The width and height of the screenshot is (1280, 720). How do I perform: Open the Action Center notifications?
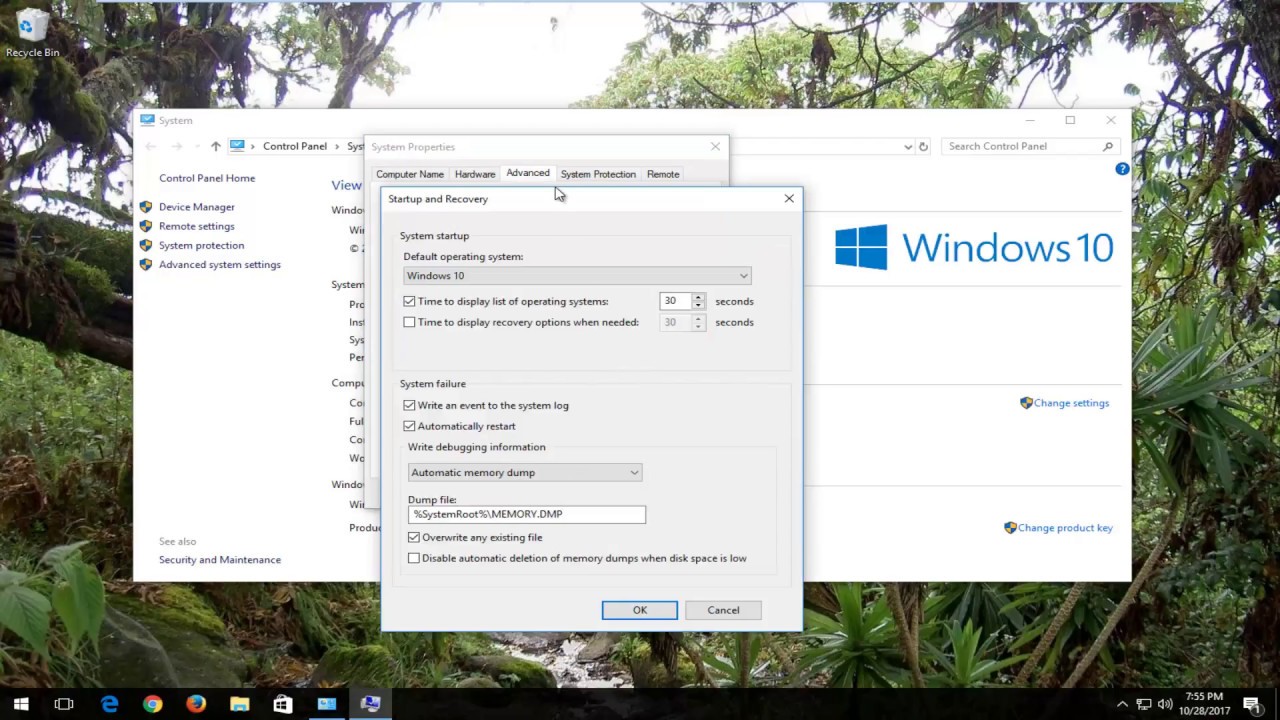point(1251,704)
